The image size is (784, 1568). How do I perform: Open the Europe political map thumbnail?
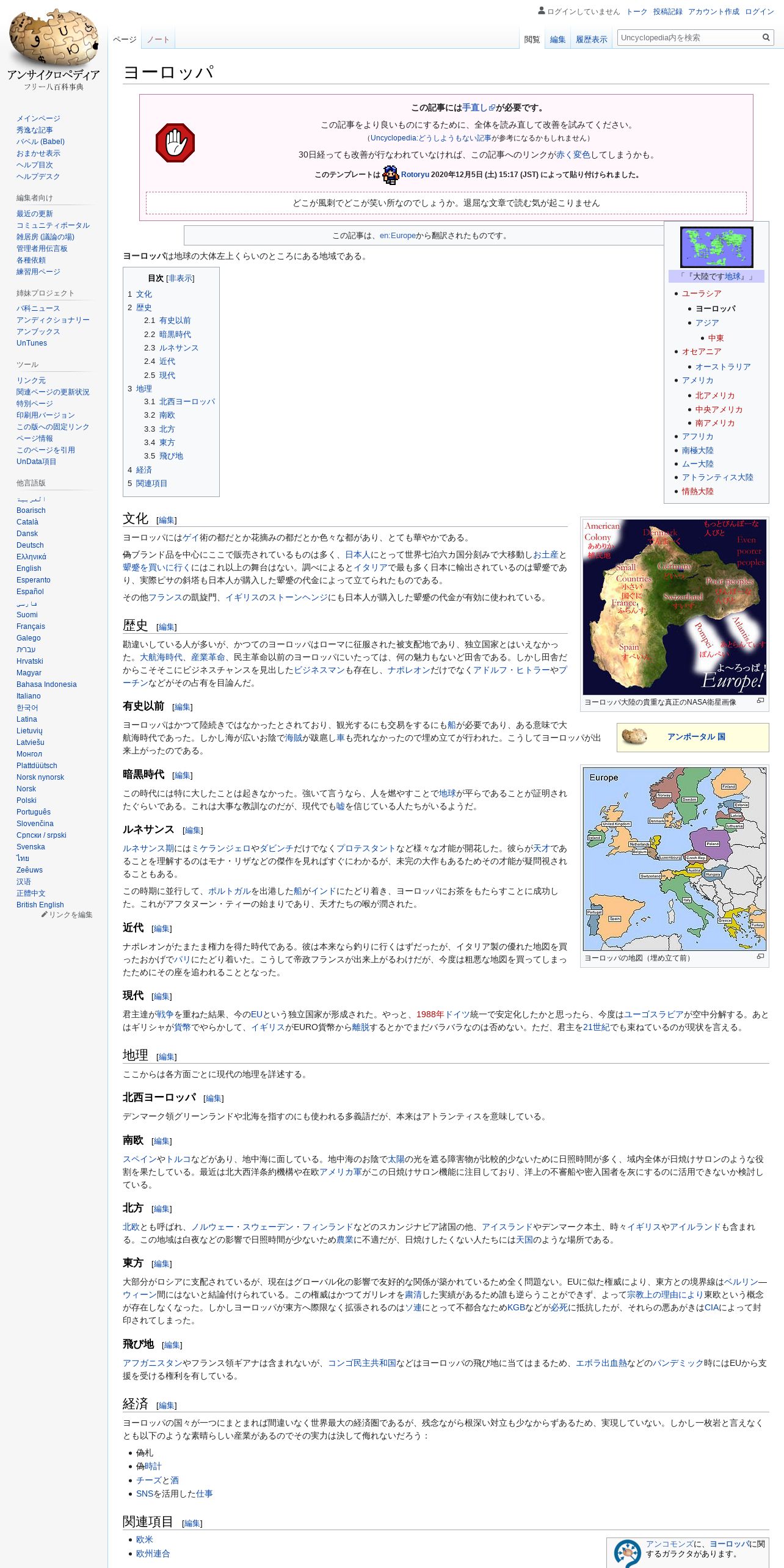[674, 859]
